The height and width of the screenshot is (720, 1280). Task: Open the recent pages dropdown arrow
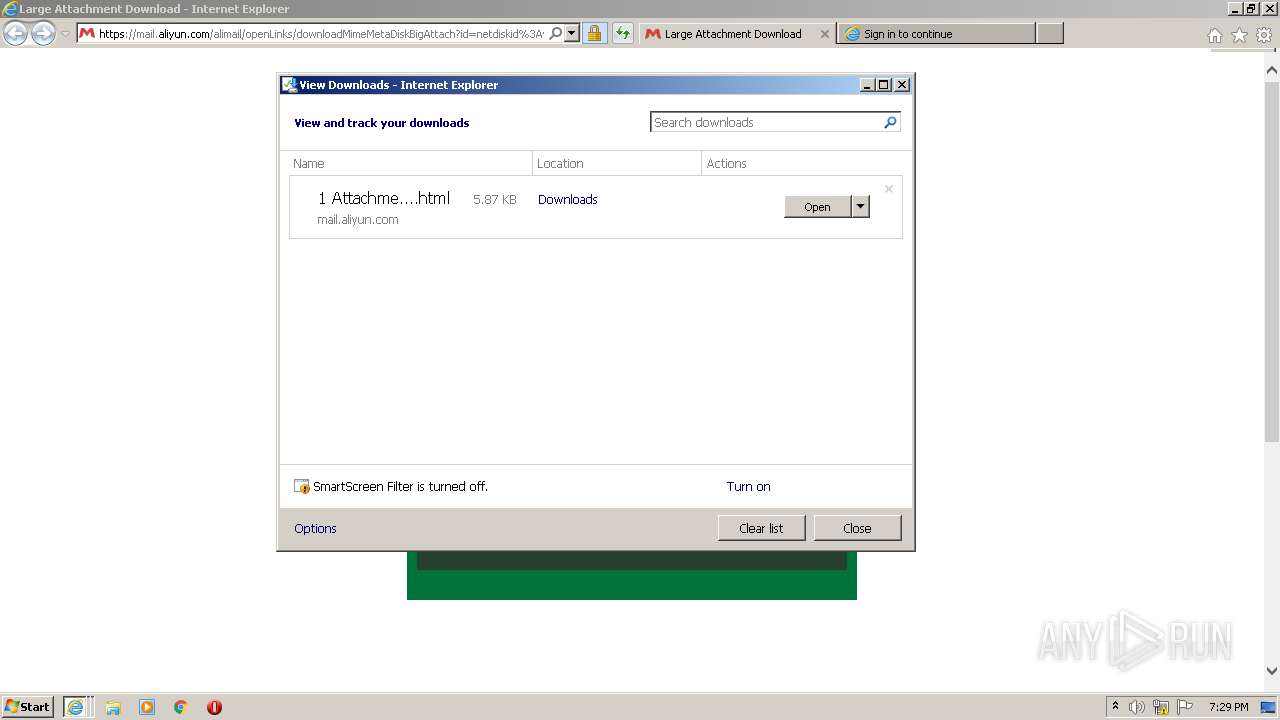[x=65, y=33]
